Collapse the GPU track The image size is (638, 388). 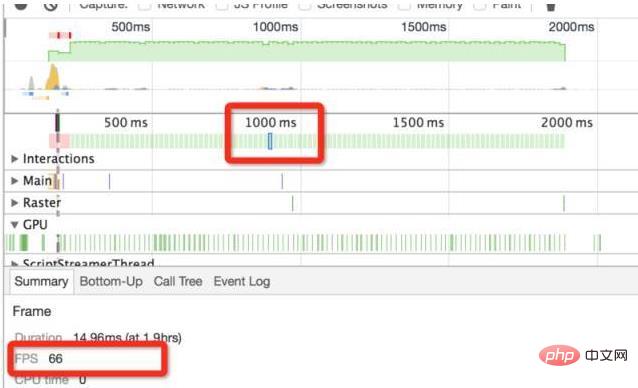[15, 225]
